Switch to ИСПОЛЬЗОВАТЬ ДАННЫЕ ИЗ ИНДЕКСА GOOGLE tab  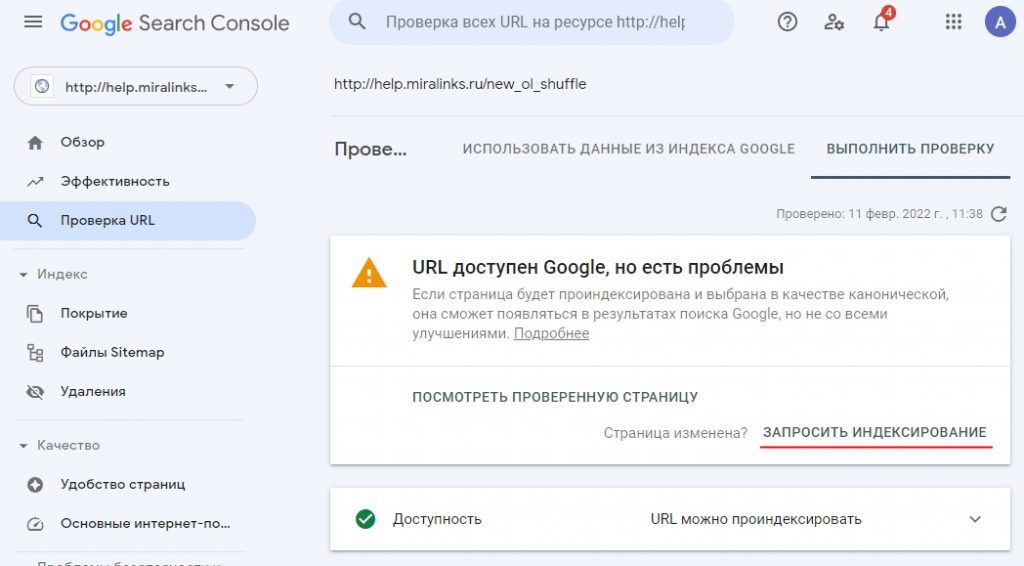click(x=629, y=149)
